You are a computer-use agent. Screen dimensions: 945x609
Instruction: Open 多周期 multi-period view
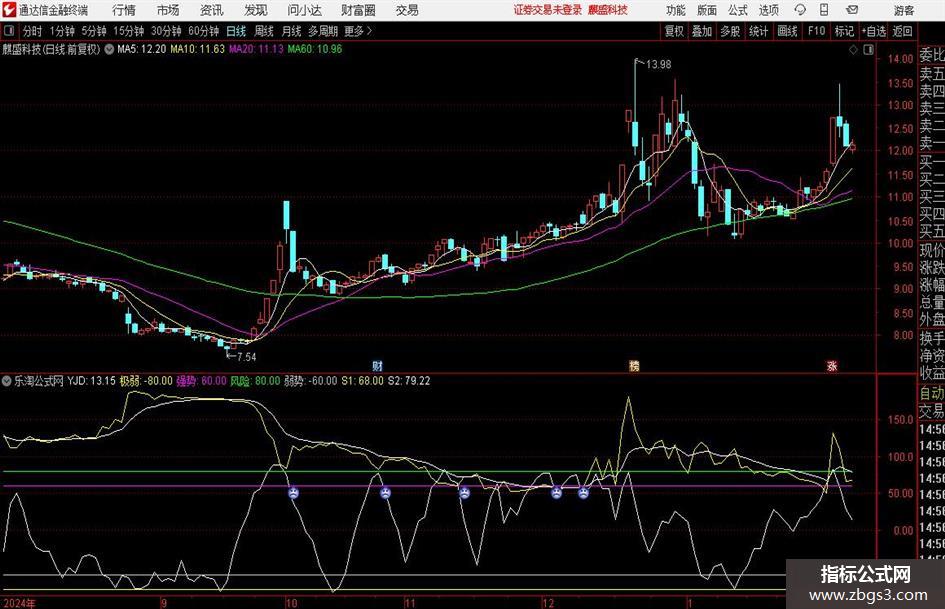point(323,31)
